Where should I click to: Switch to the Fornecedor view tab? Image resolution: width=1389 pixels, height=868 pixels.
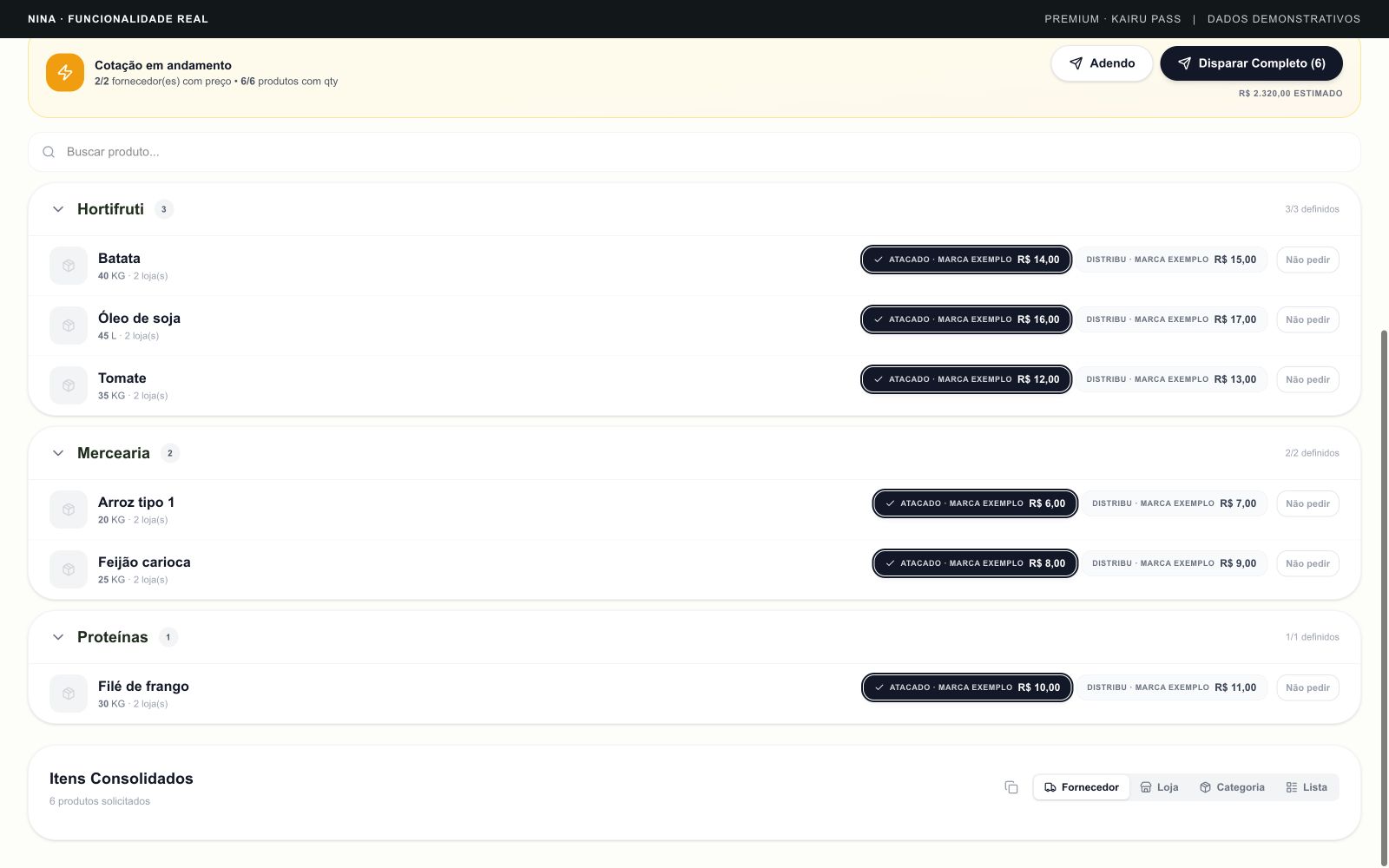coord(1082,787)
